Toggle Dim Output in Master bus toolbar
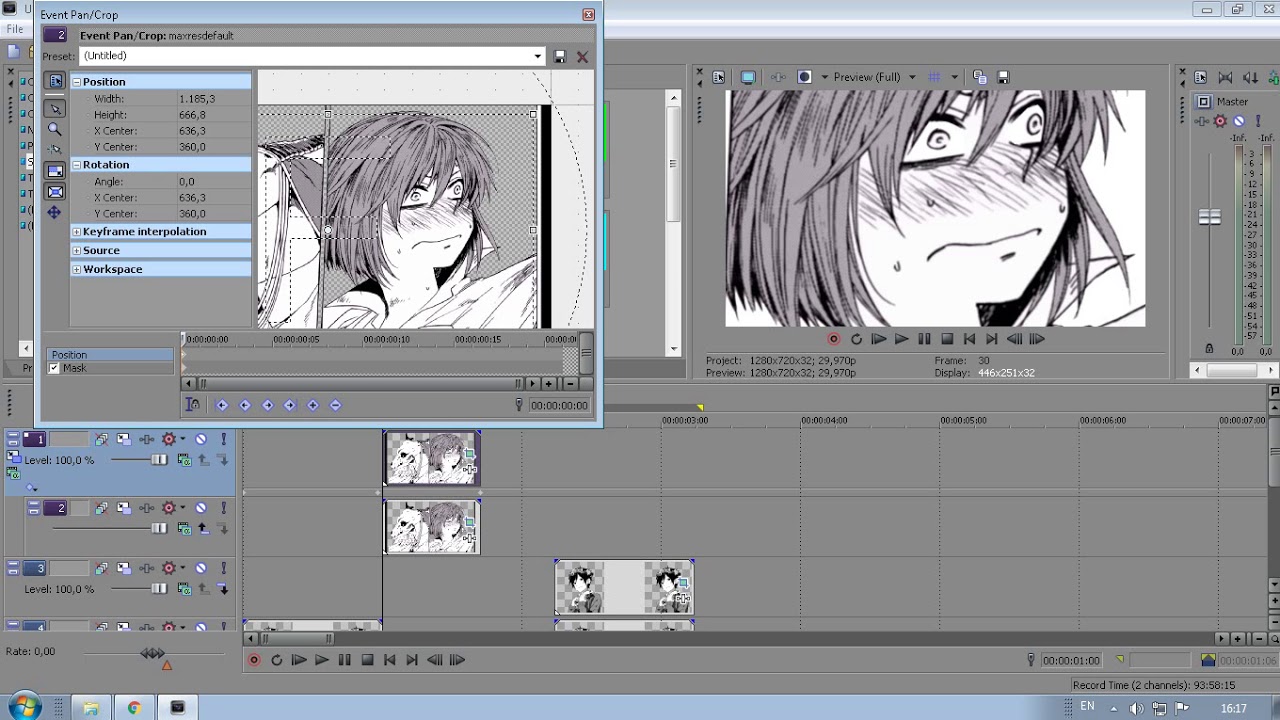 tap(1250, 77)
